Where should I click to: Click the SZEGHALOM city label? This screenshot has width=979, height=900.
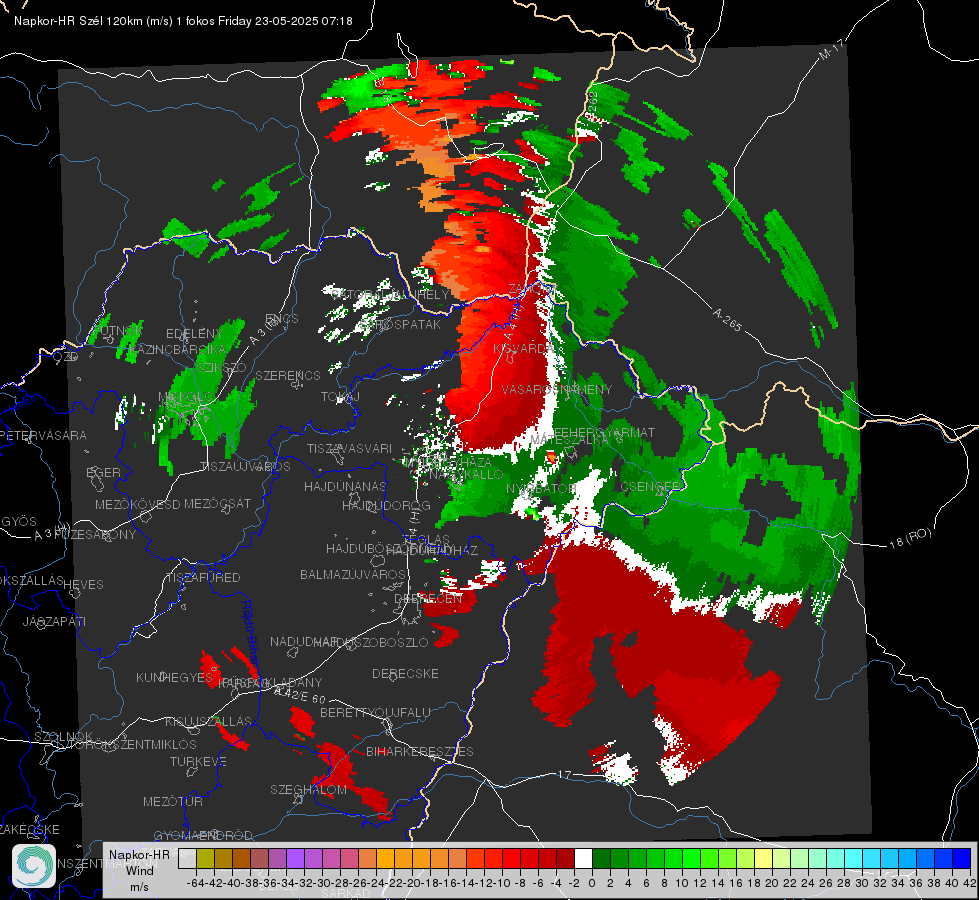[308, 789]
